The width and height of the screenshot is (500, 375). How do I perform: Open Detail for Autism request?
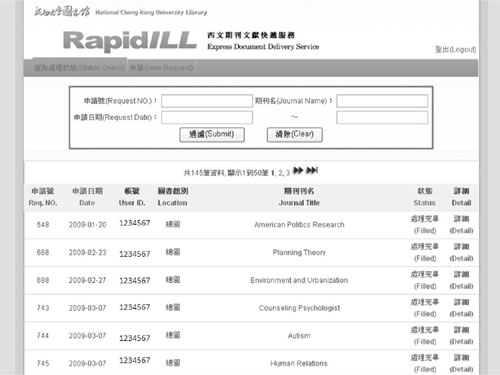pos(461,335)
